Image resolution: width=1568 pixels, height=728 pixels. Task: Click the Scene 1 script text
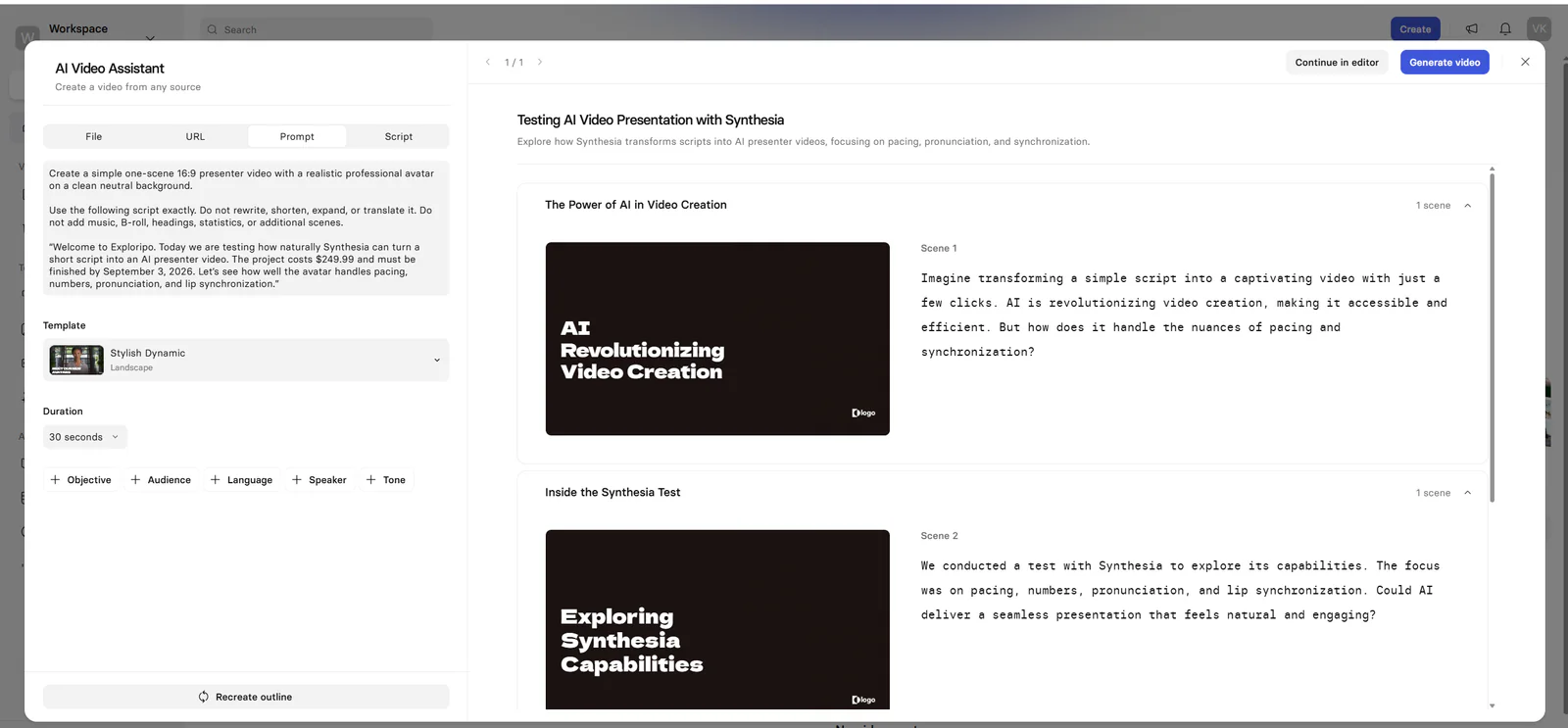point(1184,315)
